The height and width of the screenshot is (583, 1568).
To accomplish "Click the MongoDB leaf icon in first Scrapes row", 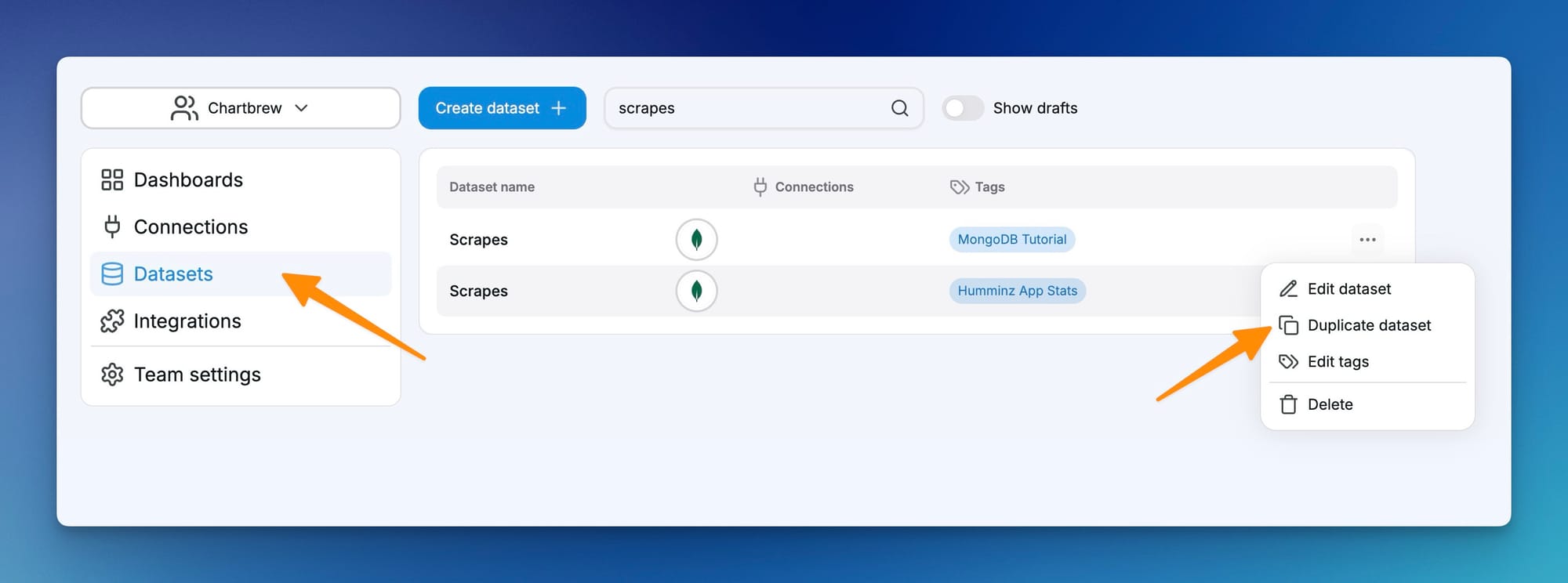I will [x=696, y=240].
